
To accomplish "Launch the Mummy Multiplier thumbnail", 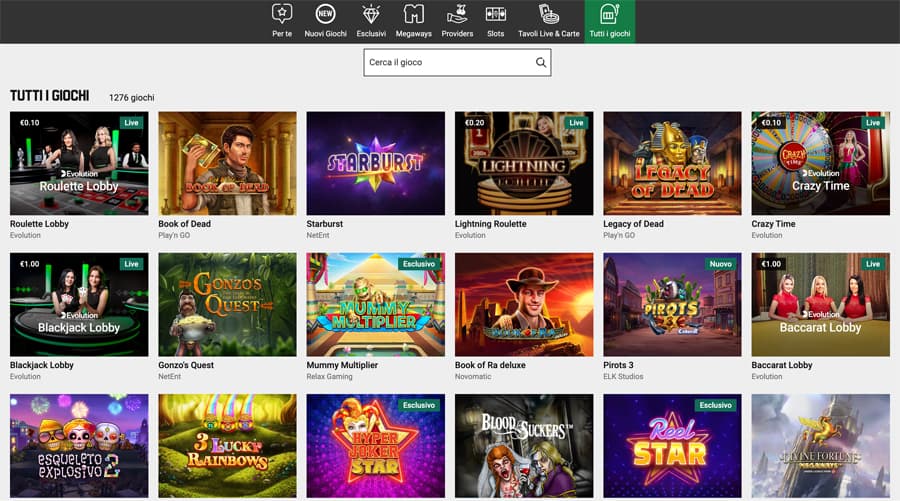I will tap(375, 305).
